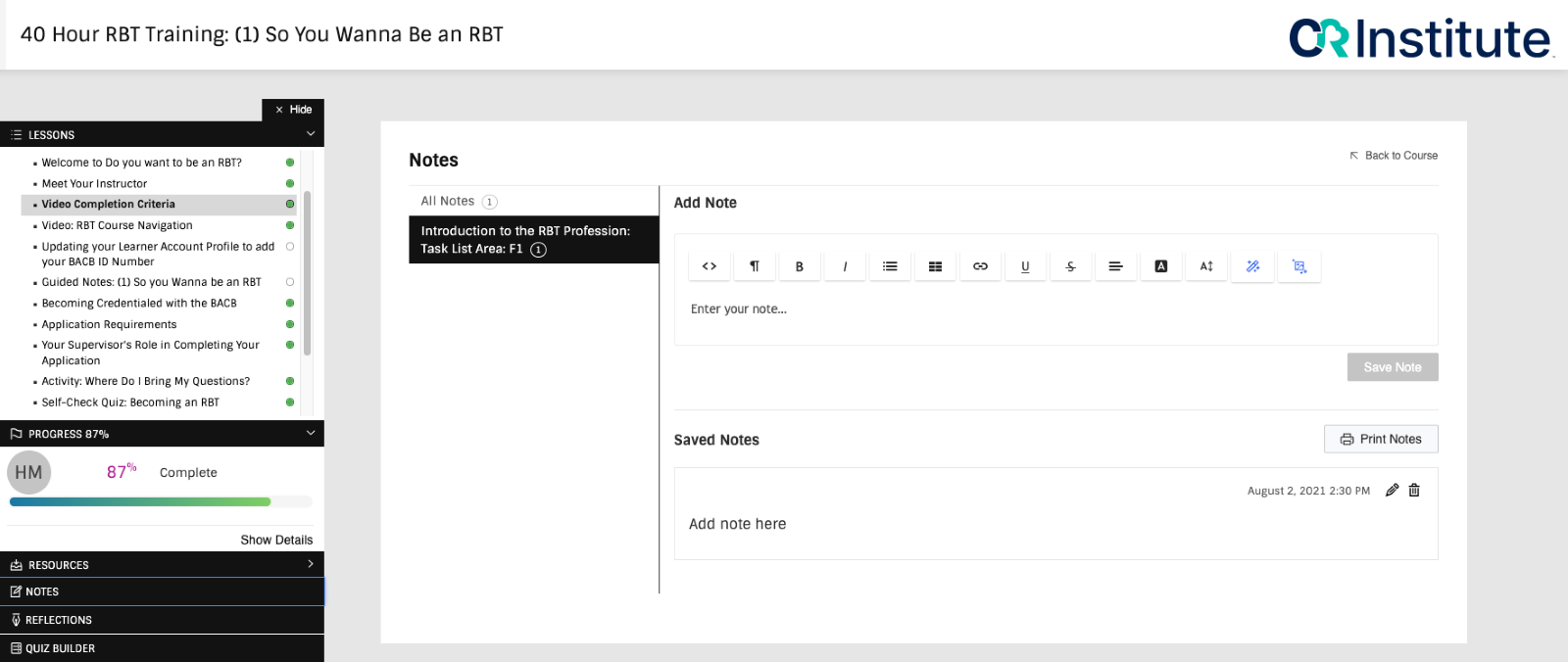Open the Reflections sidebar section
This screenshot has height=662, width=1568.
162,620
